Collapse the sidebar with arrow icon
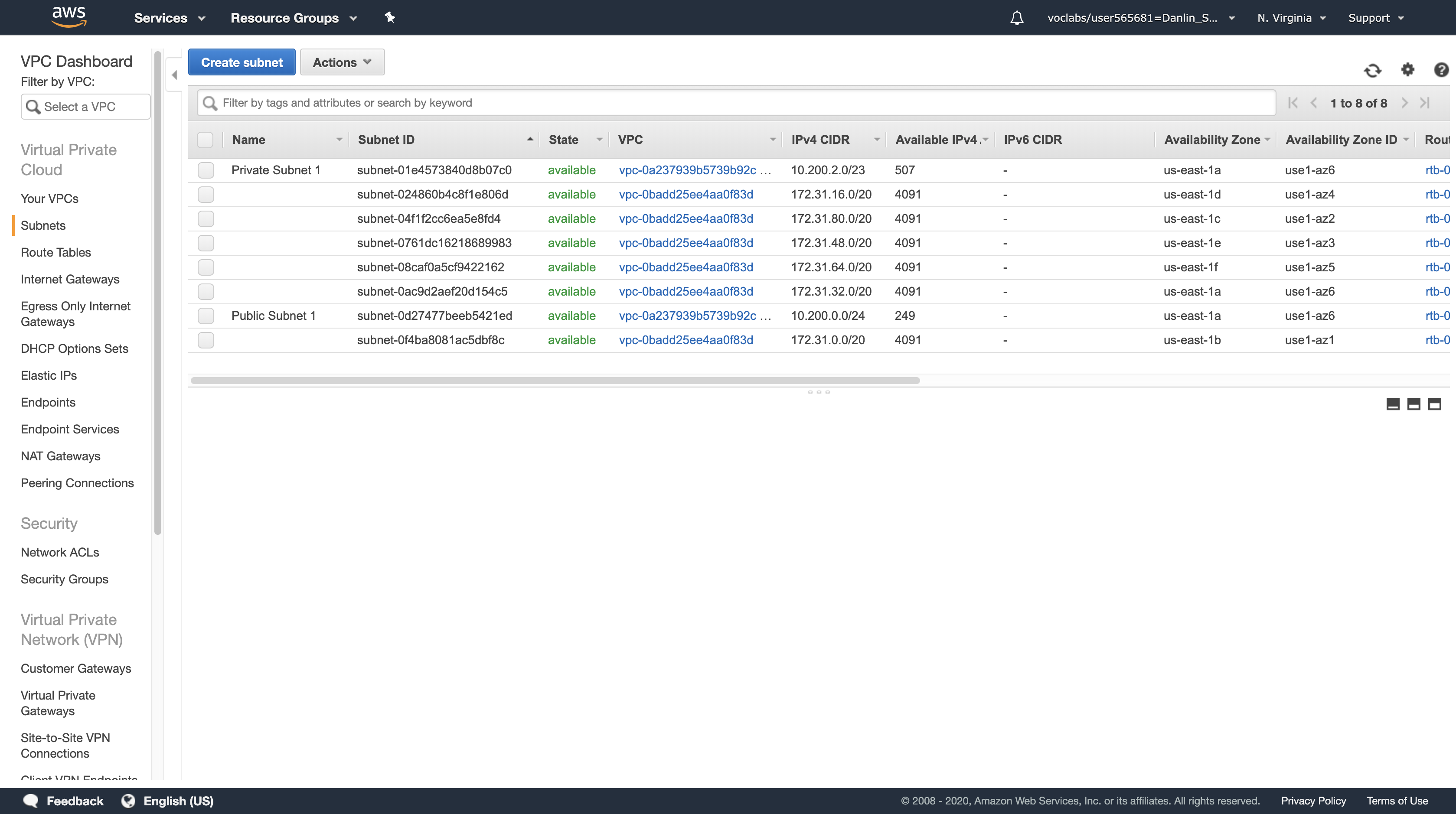This screenshot has width=1456, height=814. click(x=175, y=75)
